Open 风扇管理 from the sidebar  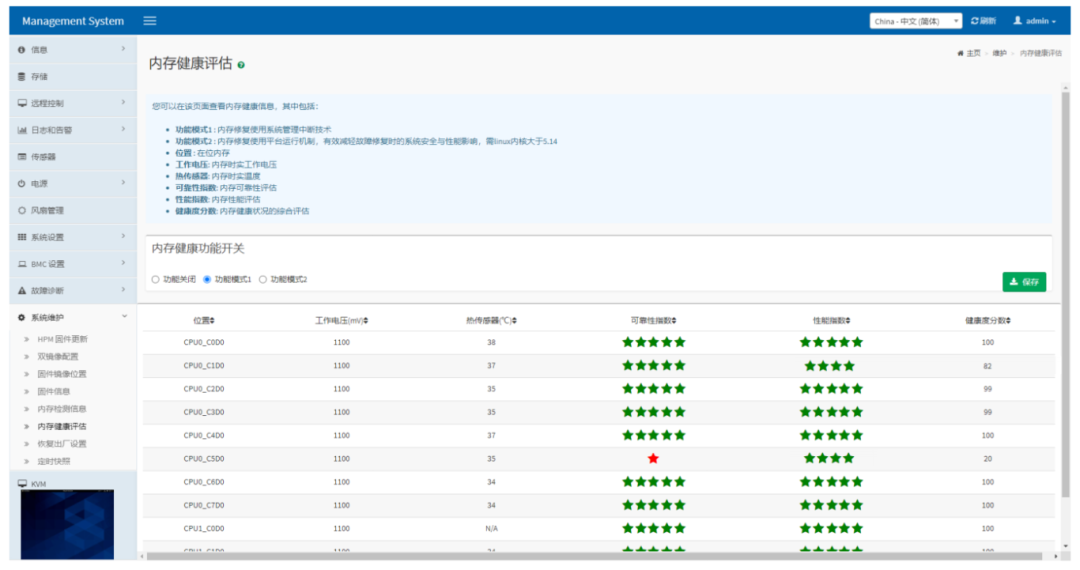pos(46,211)
